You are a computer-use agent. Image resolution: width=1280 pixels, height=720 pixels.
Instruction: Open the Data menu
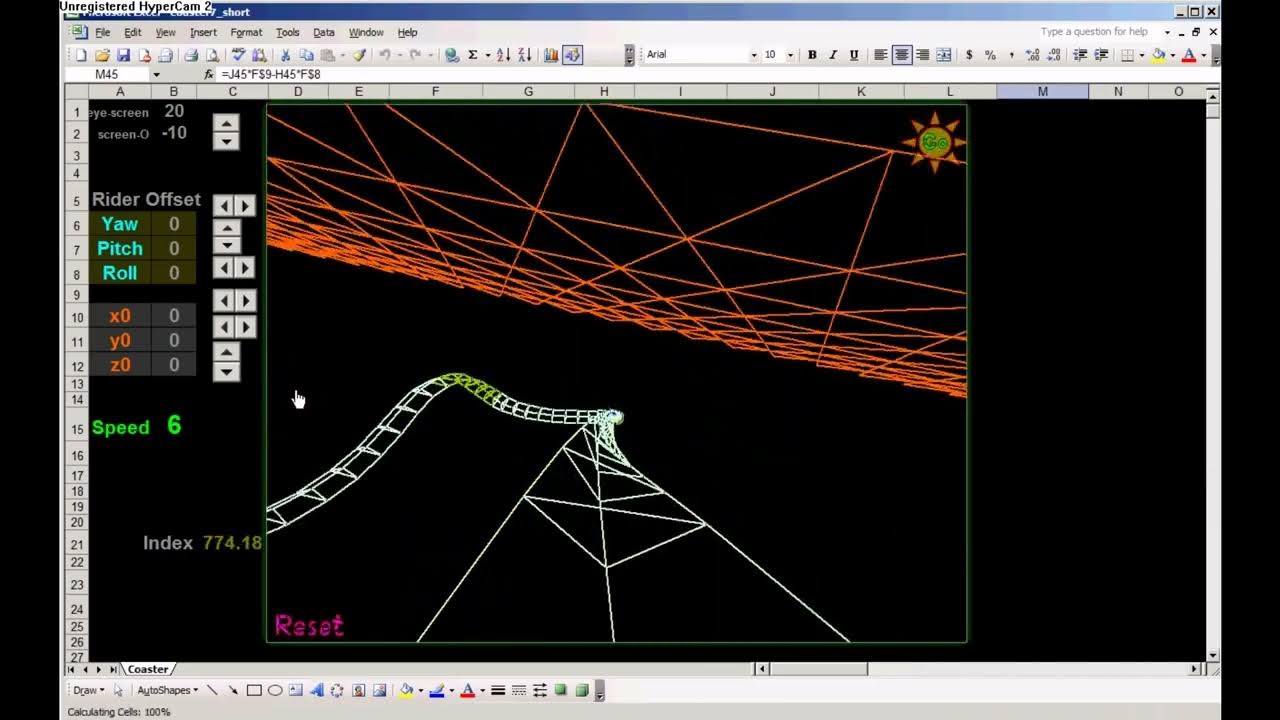324,32
